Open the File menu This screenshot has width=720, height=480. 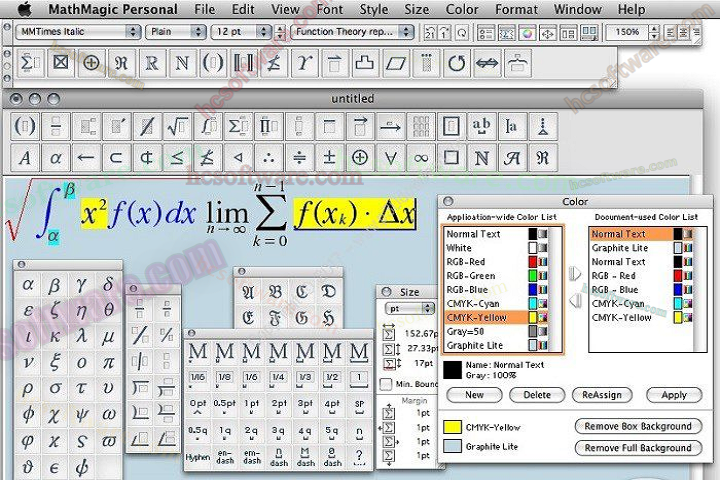tap(204, 9)
